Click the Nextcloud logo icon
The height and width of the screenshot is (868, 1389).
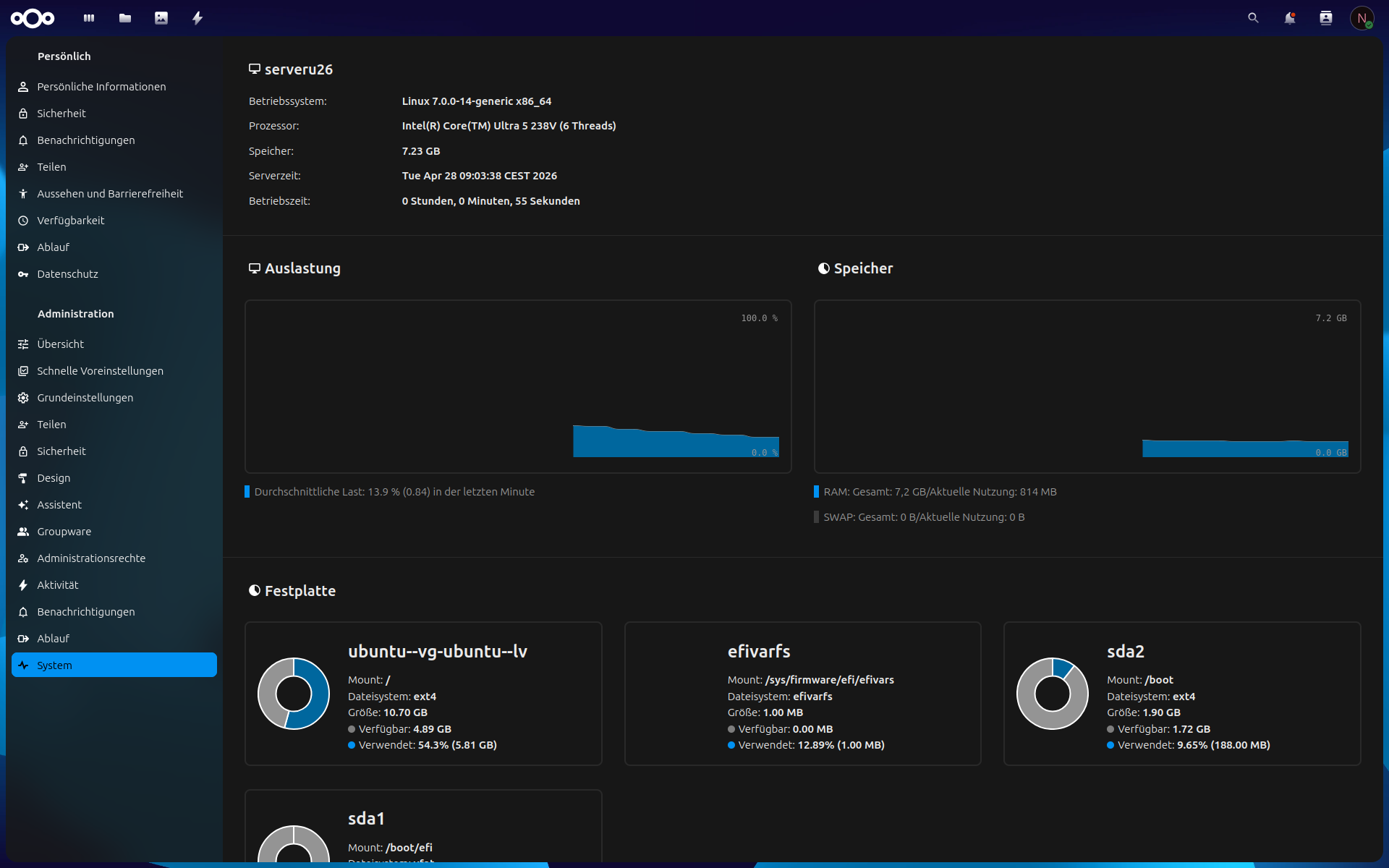tap(33, 18)
